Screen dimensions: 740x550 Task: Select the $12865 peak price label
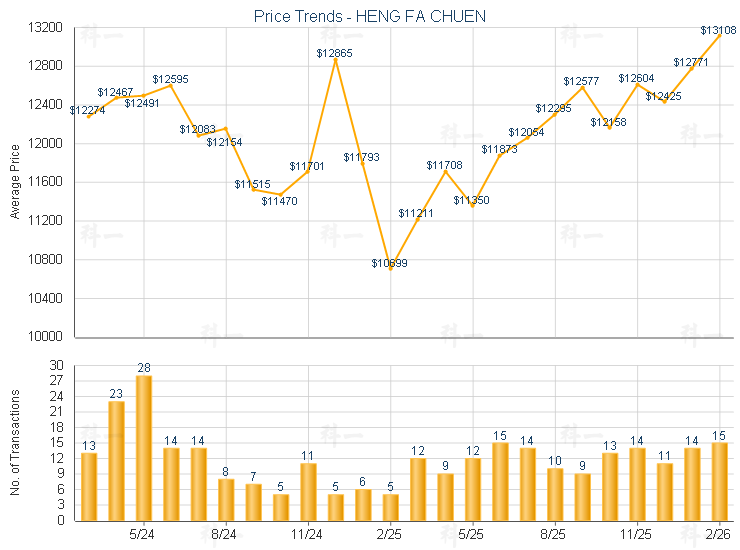pos(334,52)
